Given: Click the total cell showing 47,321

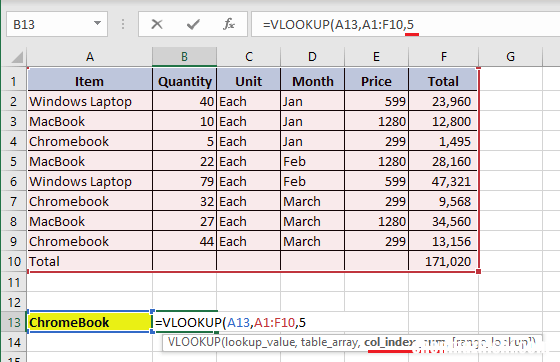Looking at the screenshot, I should [443, 181].
